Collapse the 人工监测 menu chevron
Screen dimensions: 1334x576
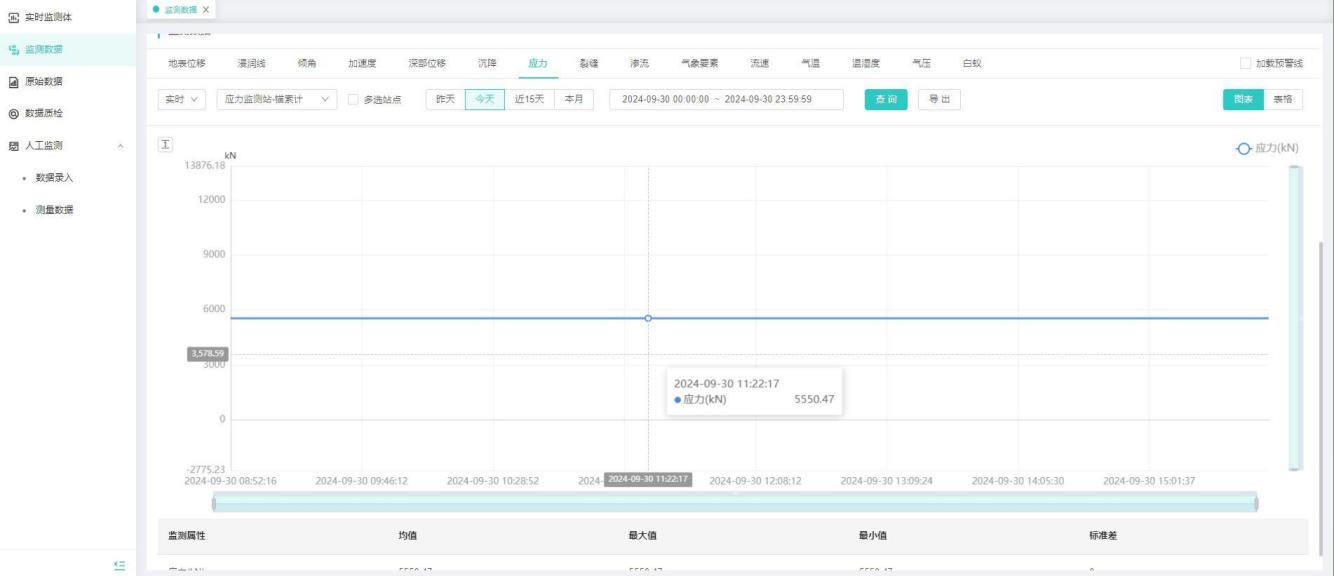(121, 146)
